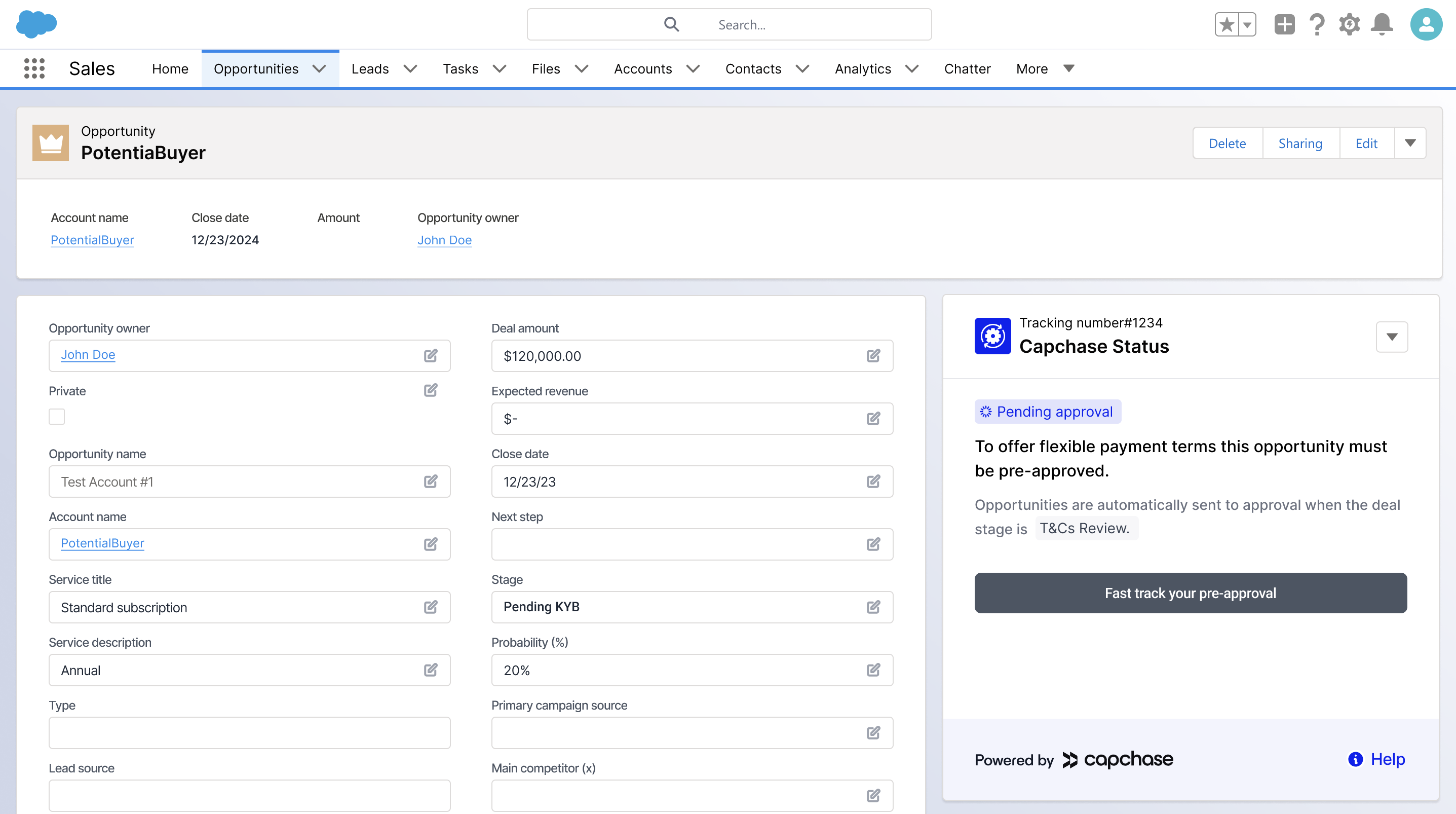Image resolution: width=1456 pixels, height=814 pixels.
Task: Open the setup gear icon
Action: point(1349,24)
